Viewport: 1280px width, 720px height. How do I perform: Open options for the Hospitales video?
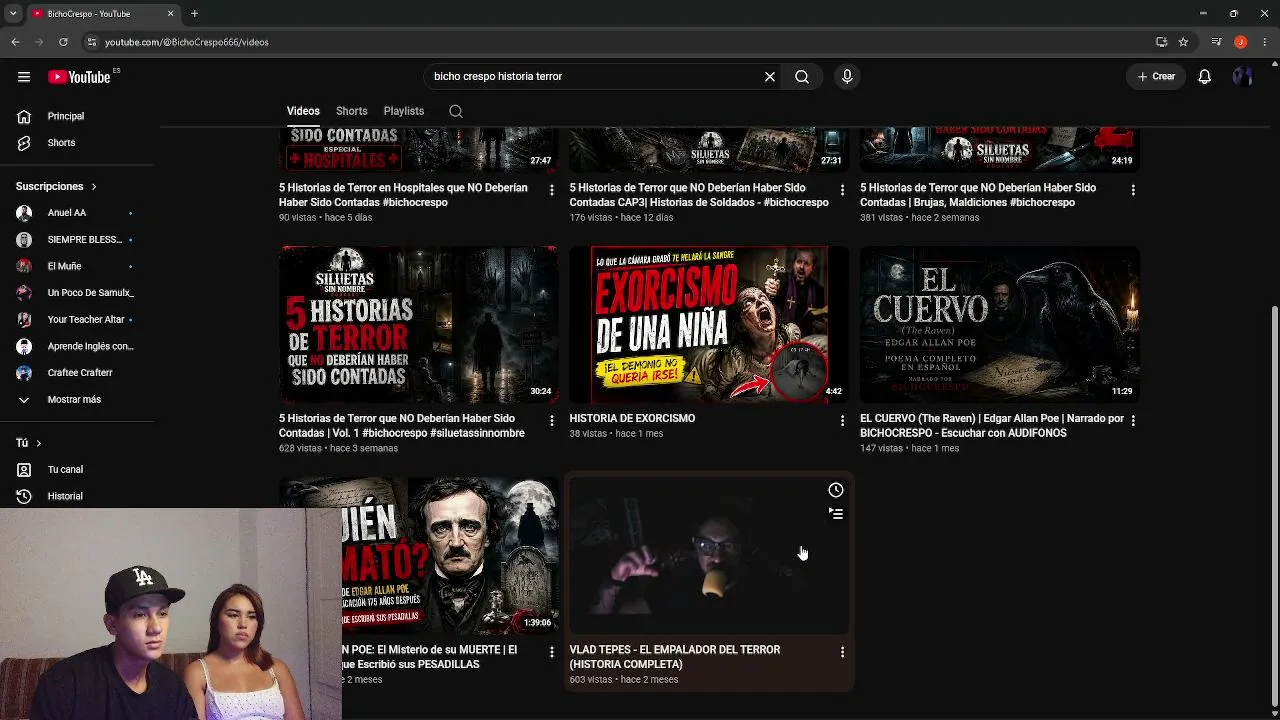point(551,190)
